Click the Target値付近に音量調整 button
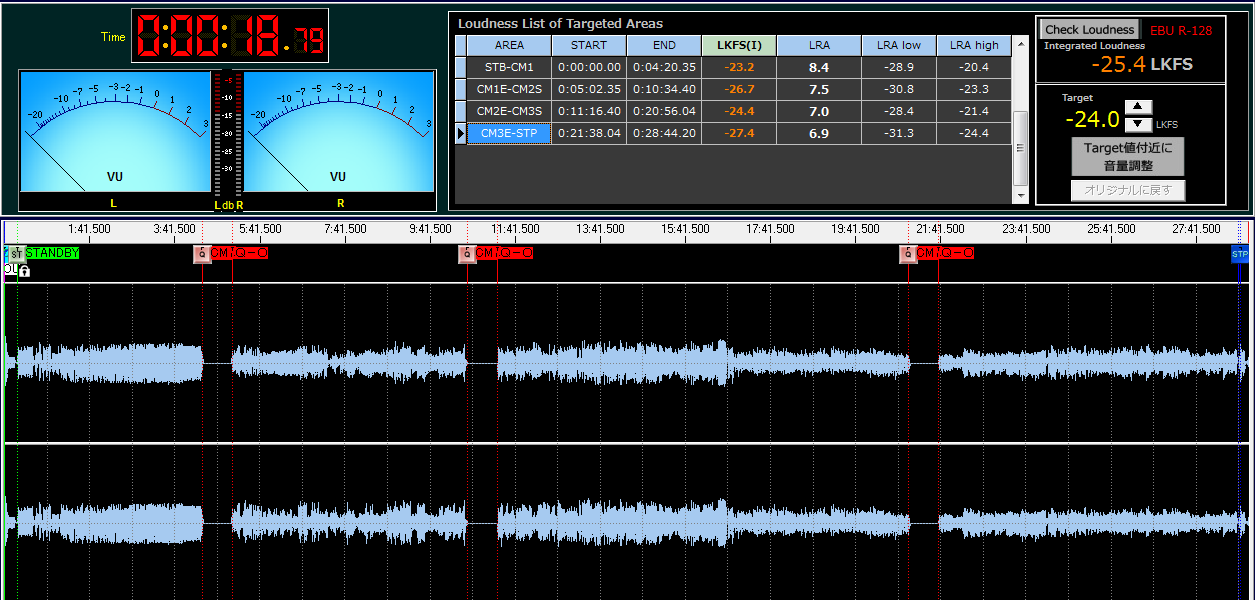 [1129, 156]
